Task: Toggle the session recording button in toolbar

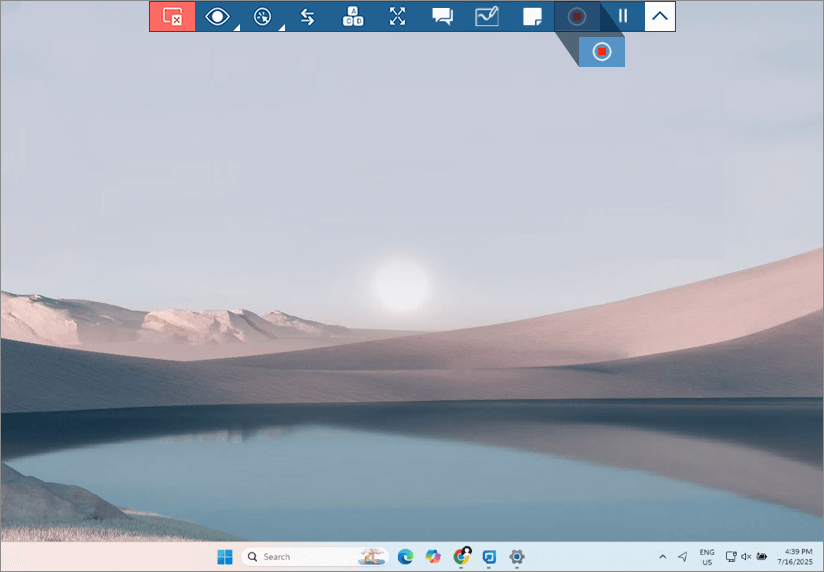Action: pos(577,17)
